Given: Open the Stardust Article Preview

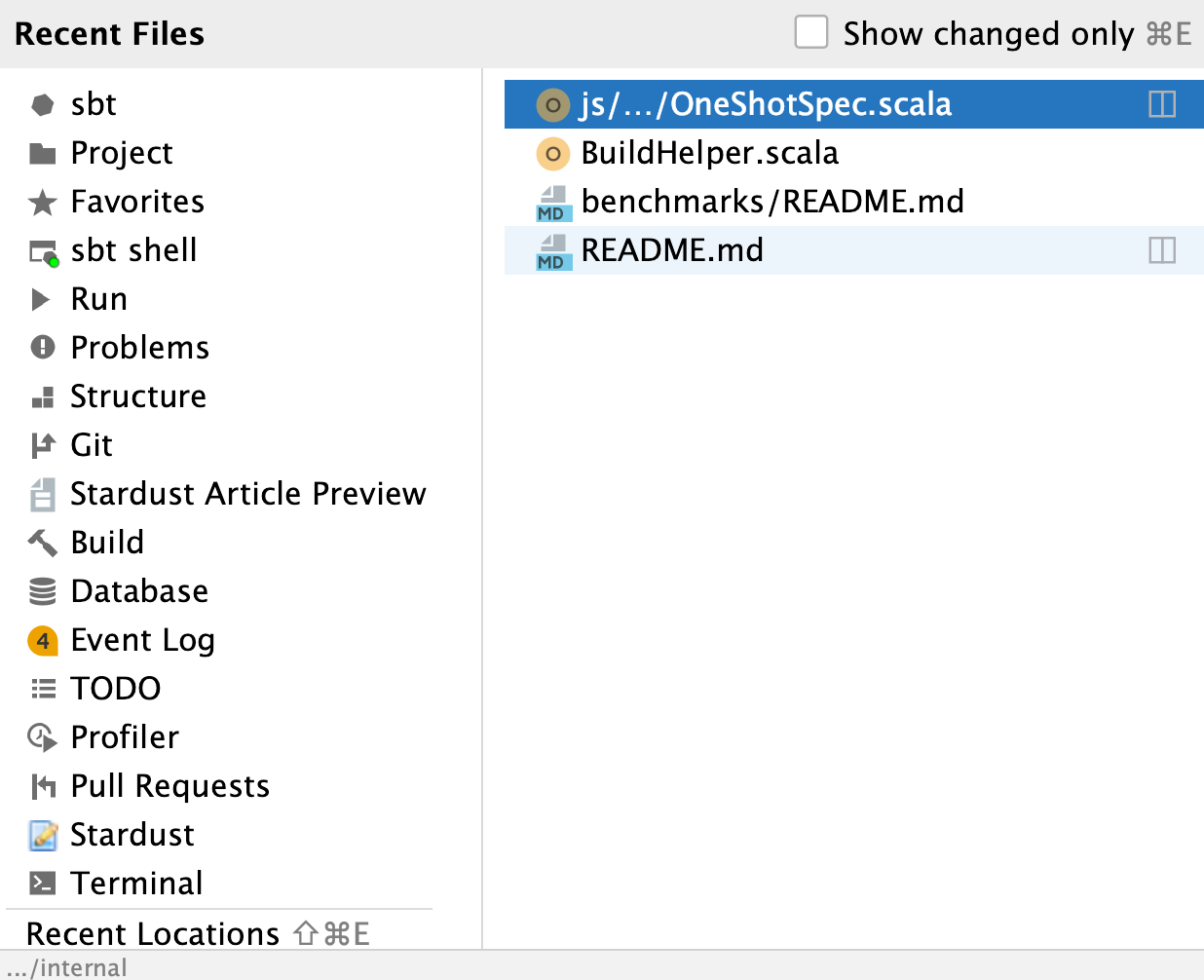Looking at the screenshot, I should [x=248, y=494].
